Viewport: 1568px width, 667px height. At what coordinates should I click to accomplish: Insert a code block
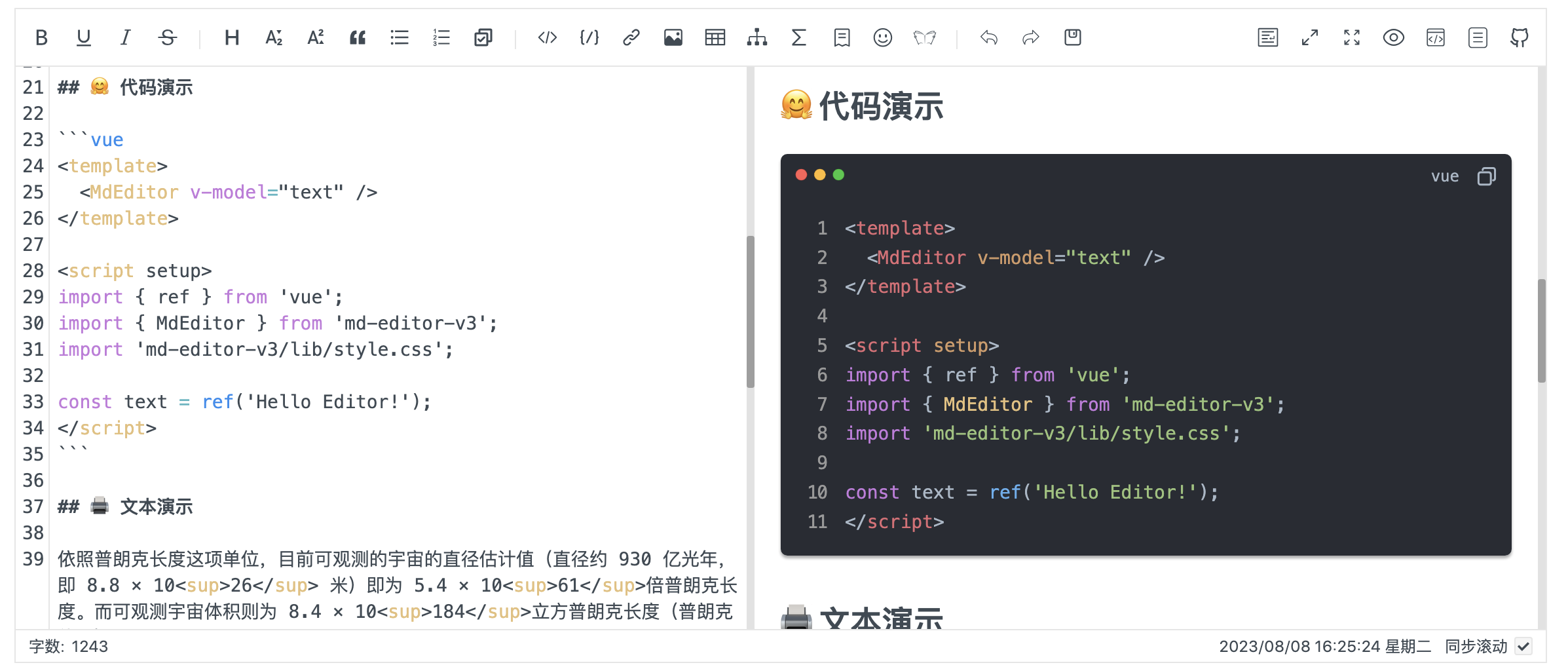click(x=589, y=37)
